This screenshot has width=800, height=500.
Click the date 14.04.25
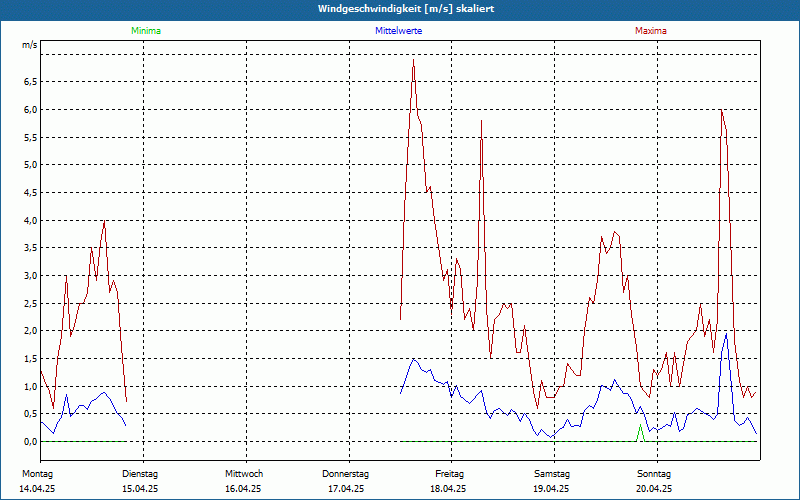click(37, 489)
